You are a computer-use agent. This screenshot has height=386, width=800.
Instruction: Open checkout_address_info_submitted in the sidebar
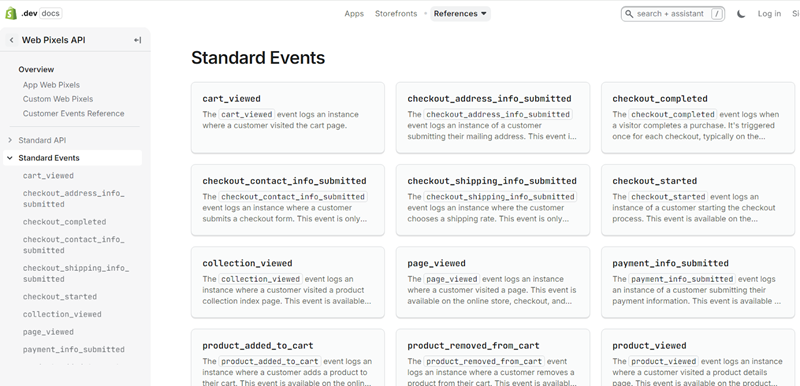coord(73,199)
